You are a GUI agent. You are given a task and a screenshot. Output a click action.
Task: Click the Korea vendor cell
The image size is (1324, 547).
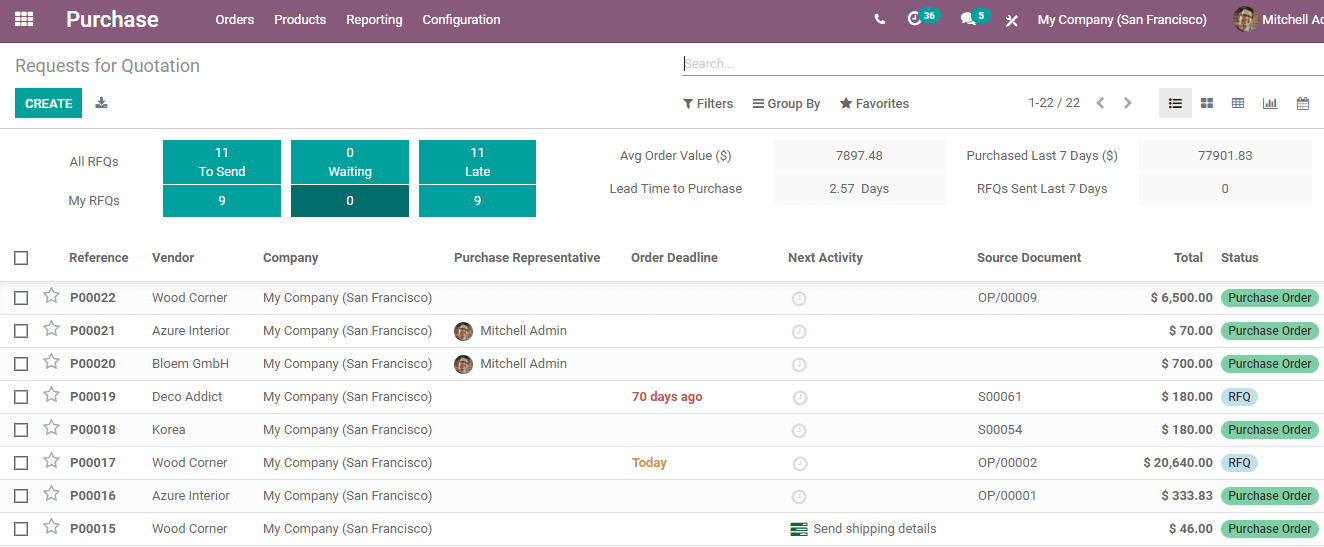(x=168, y=430)
